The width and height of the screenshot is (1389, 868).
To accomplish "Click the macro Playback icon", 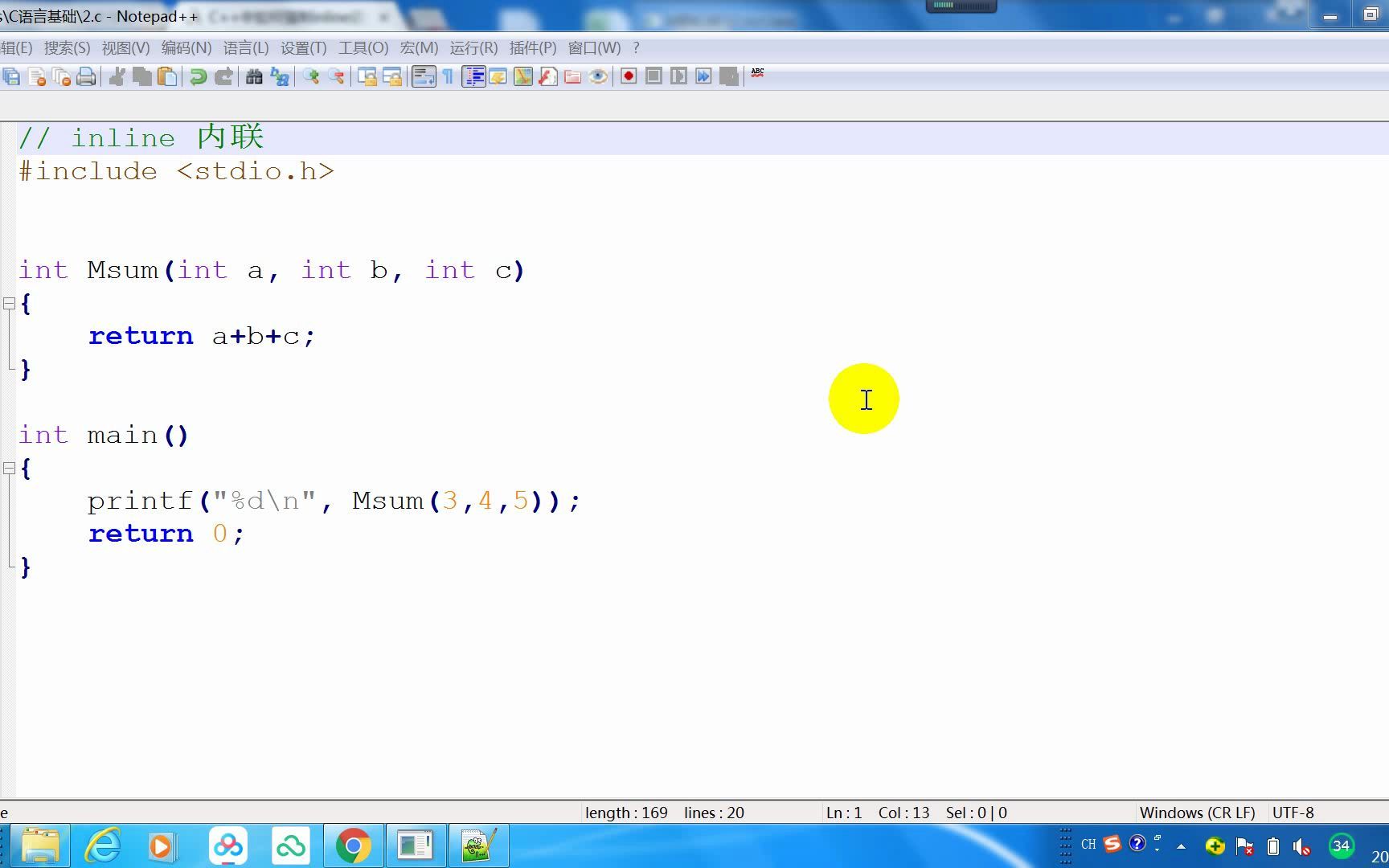I will pos(679,76).
